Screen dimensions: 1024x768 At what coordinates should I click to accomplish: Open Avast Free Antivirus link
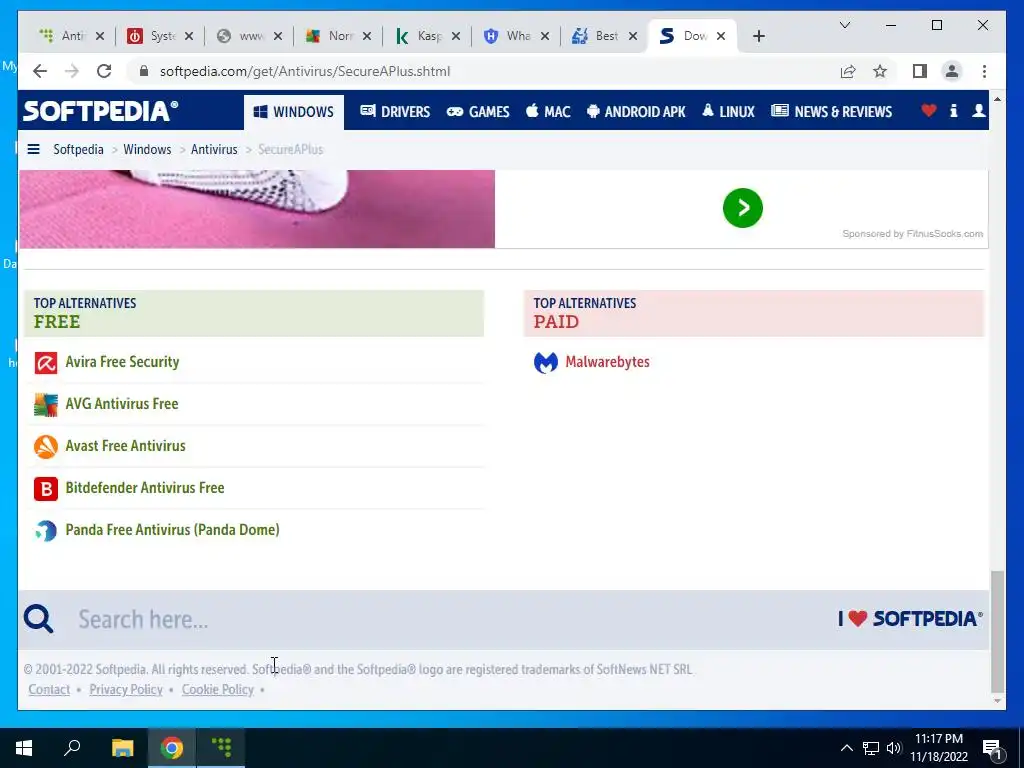125,445
